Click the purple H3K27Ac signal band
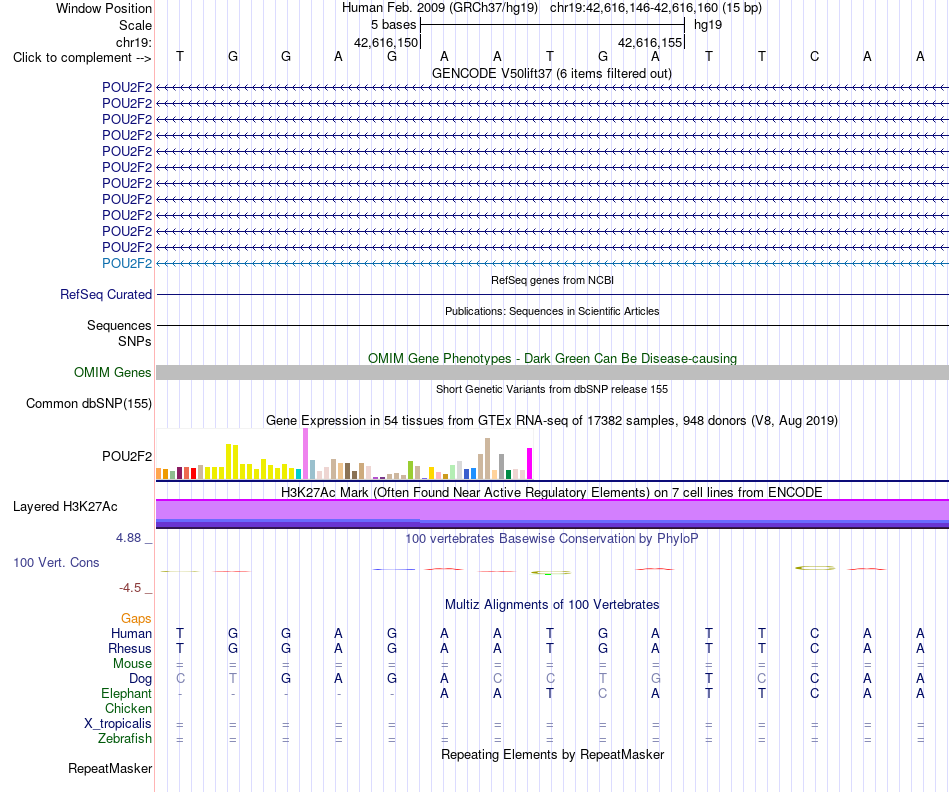 click(552, 514)
